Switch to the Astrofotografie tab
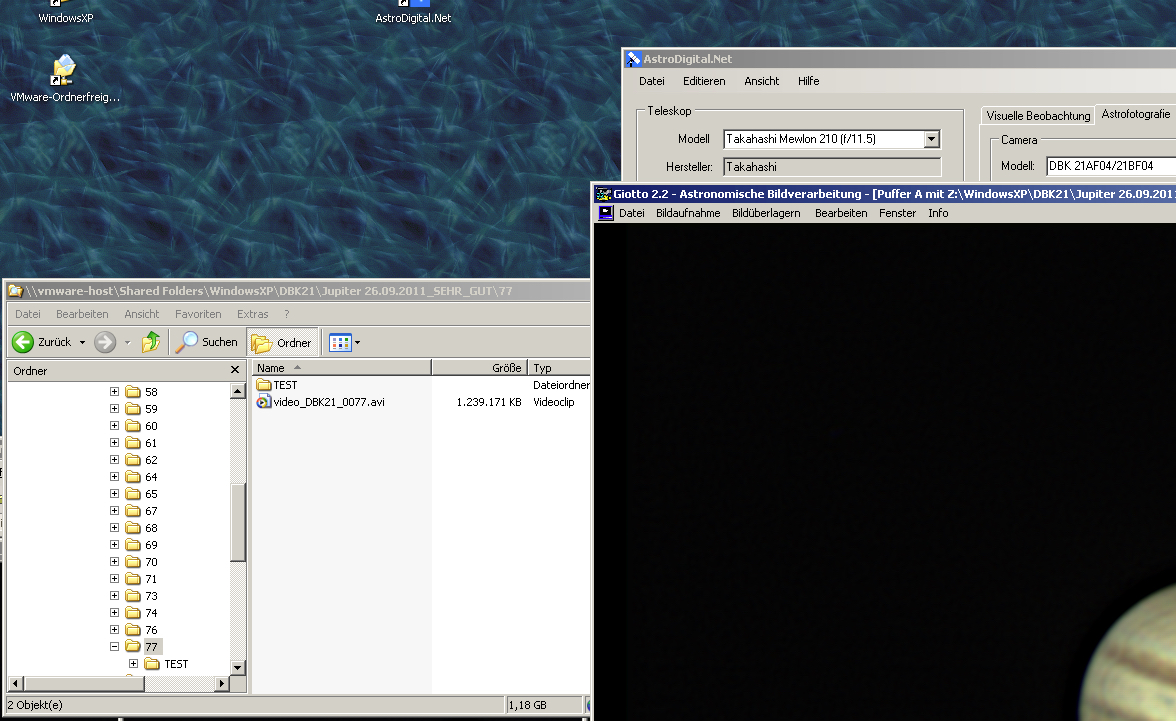Screen dimensions: 1176x721 pos(1135,114)
